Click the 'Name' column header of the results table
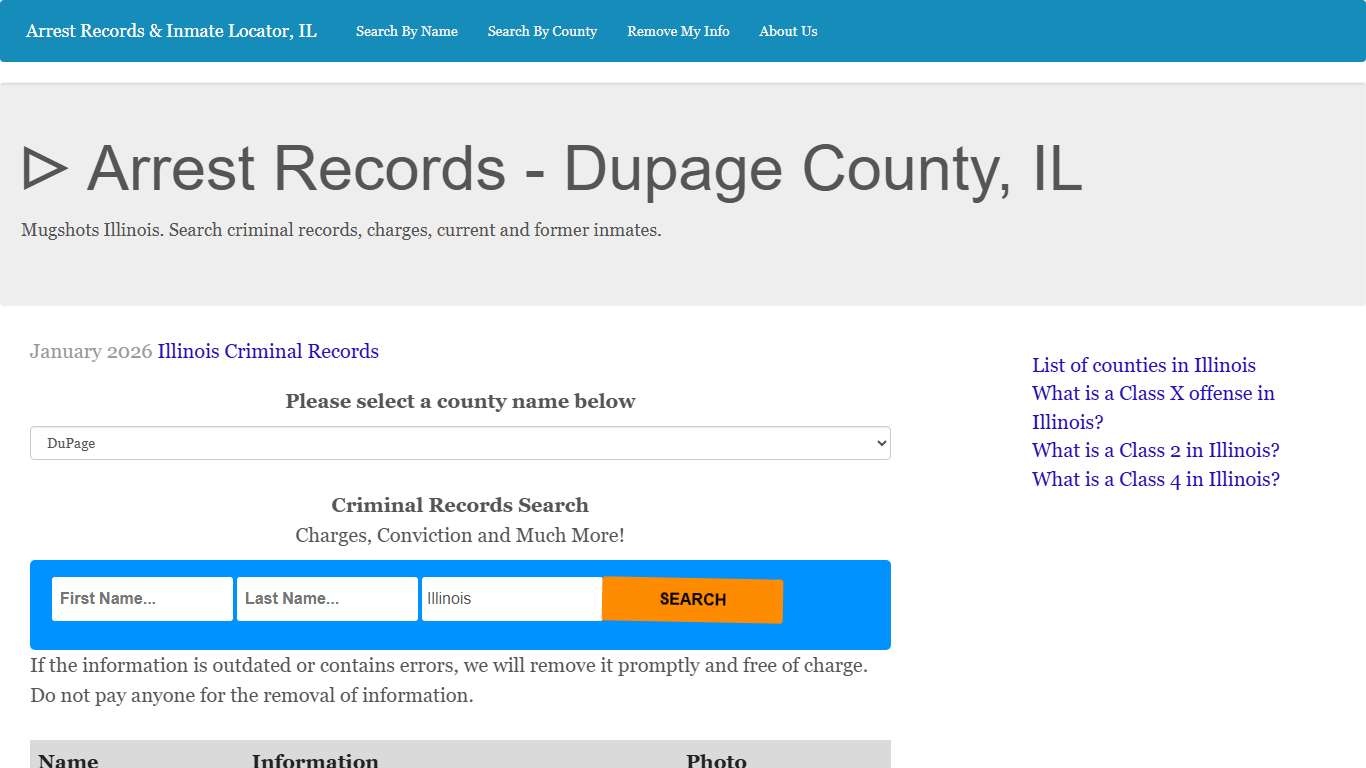 pyautogui.click(x=66, y=760)
